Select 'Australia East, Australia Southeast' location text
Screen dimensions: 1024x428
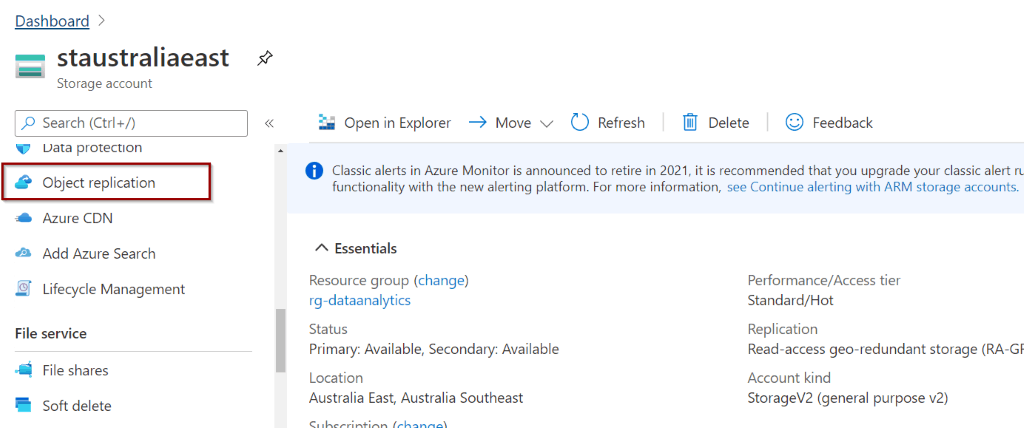(x=416, y=397)
